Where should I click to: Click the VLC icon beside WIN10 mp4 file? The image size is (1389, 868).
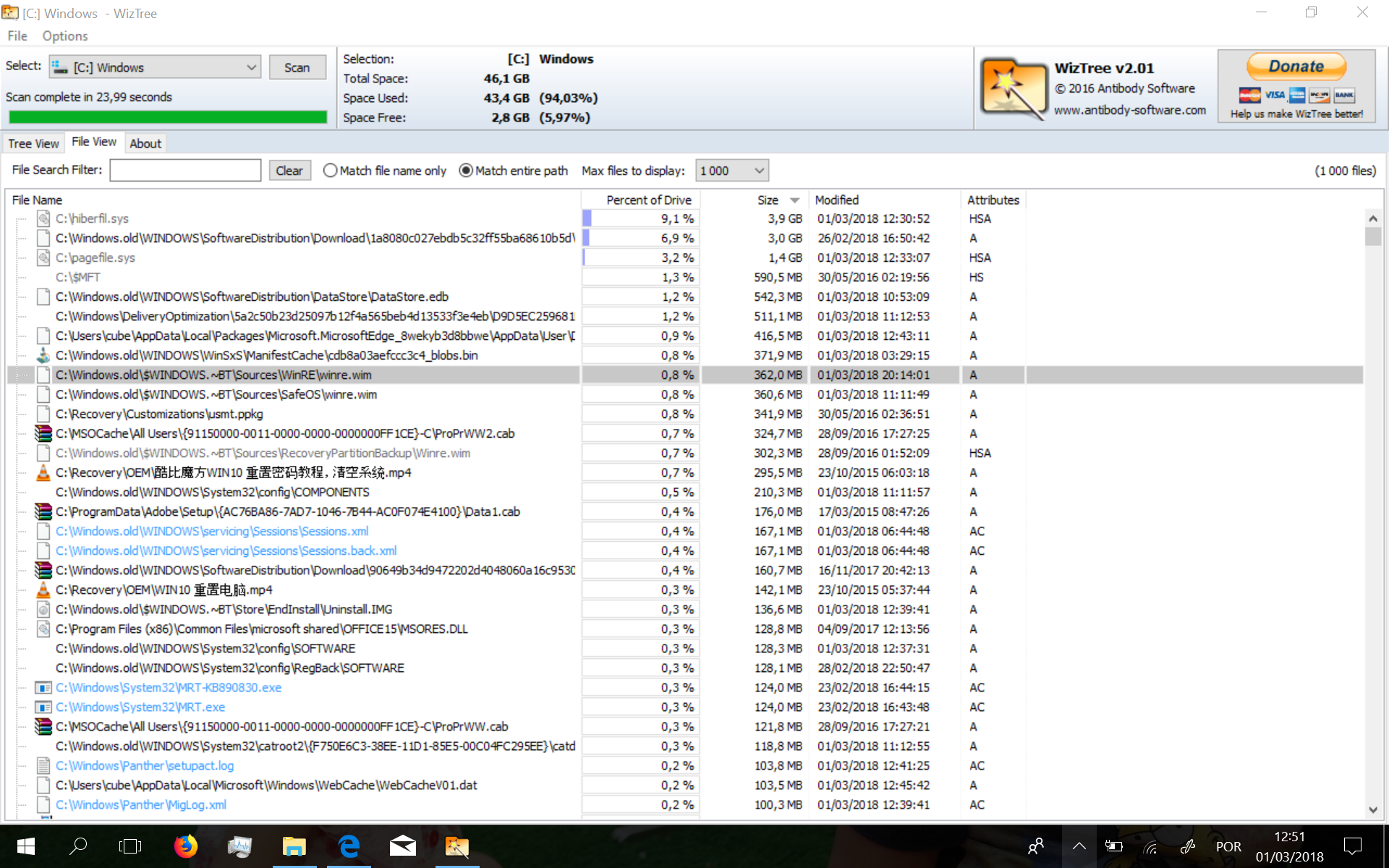(x=43, y=590)
